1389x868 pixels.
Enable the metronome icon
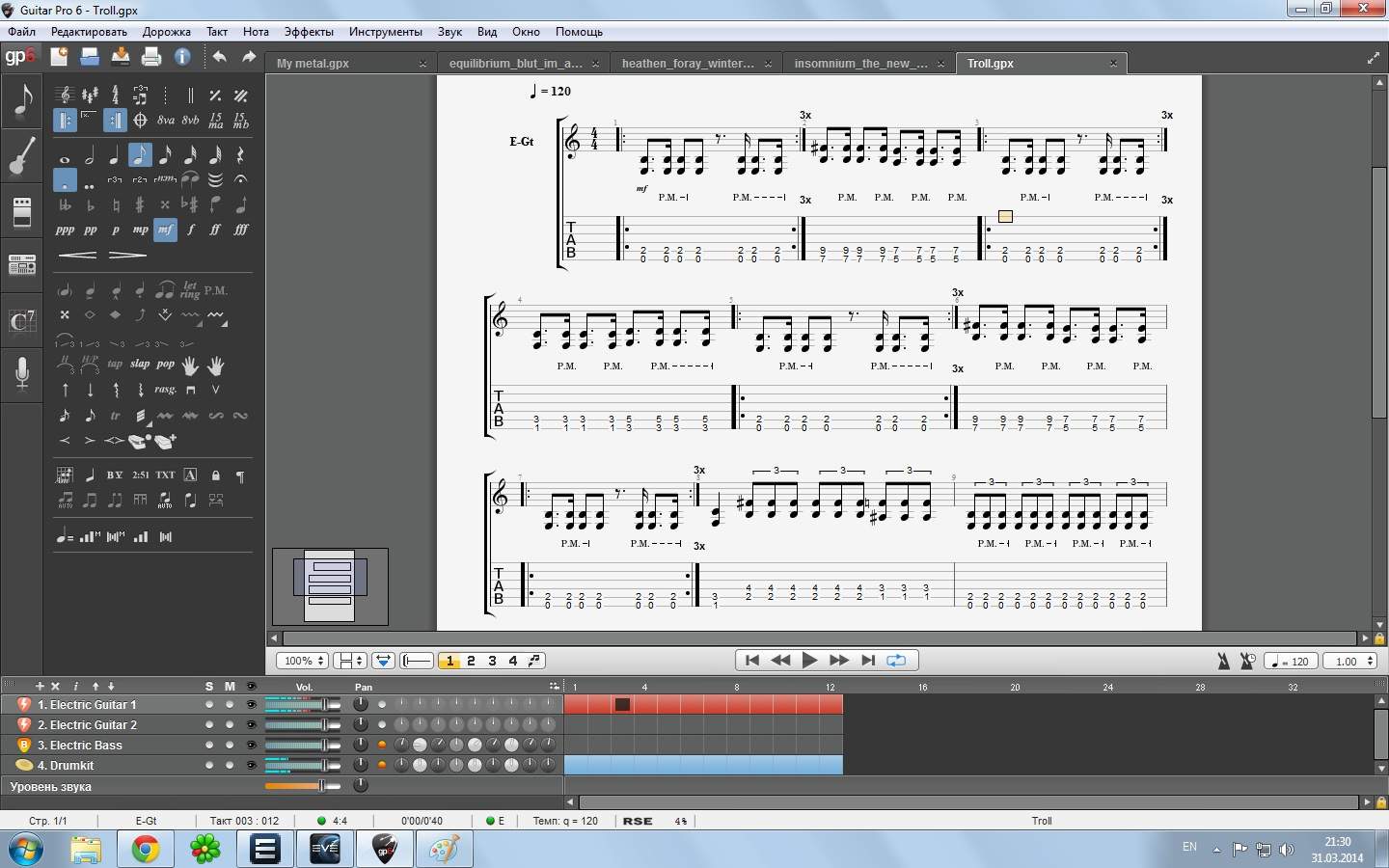tap(1223, 661)
